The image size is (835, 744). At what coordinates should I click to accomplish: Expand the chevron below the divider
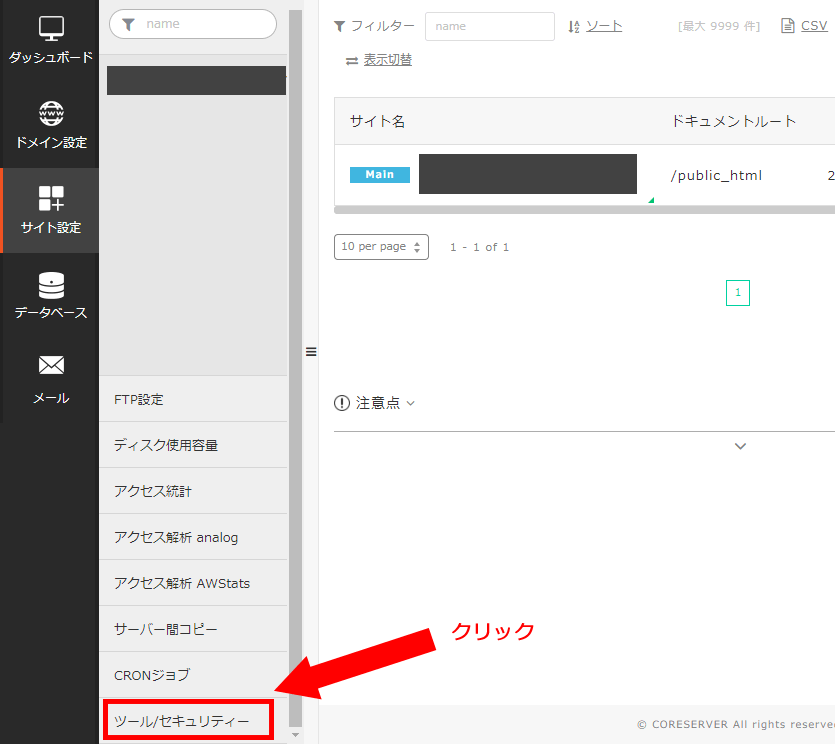coord(740,446)
